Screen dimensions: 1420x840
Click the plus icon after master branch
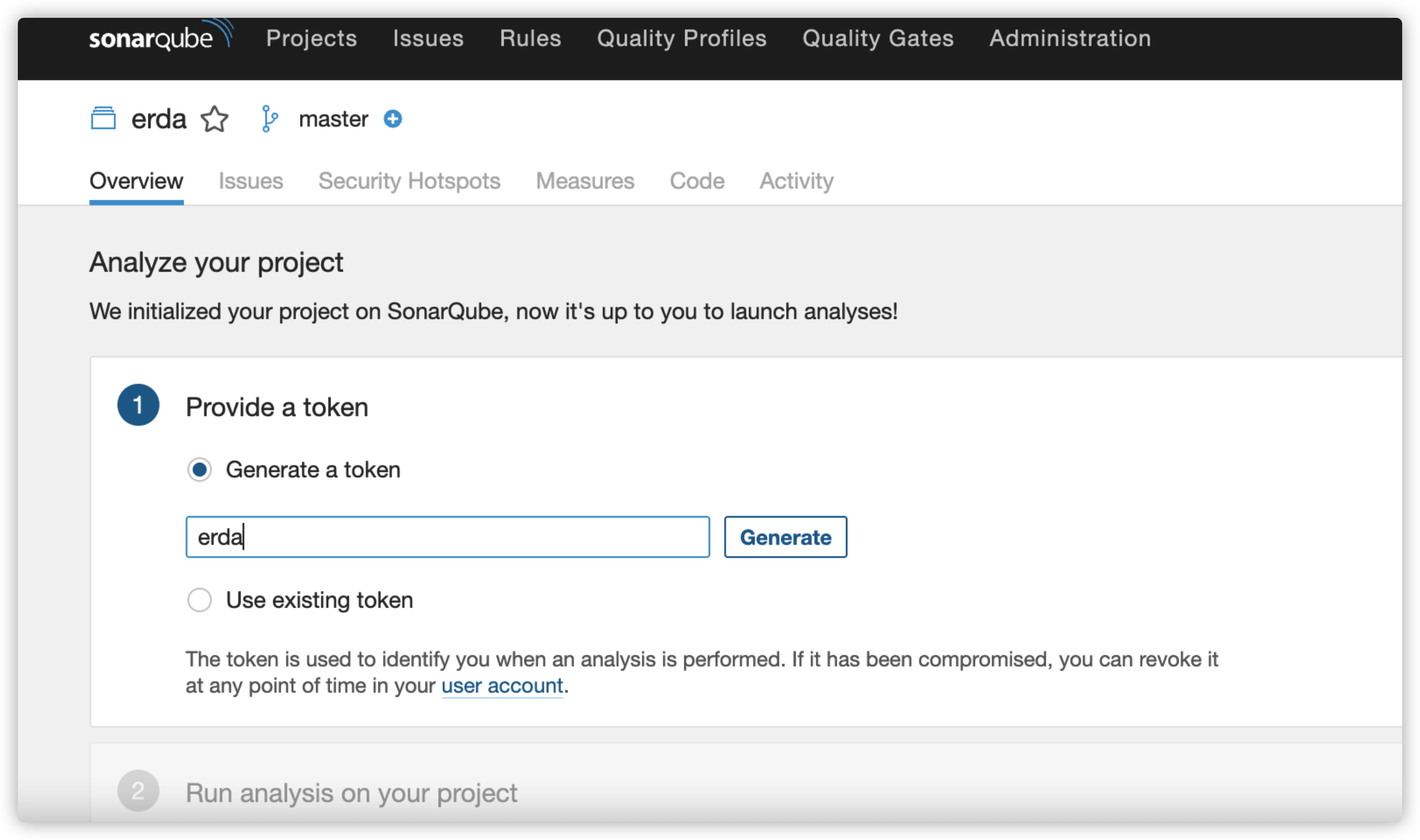[393, 119]
